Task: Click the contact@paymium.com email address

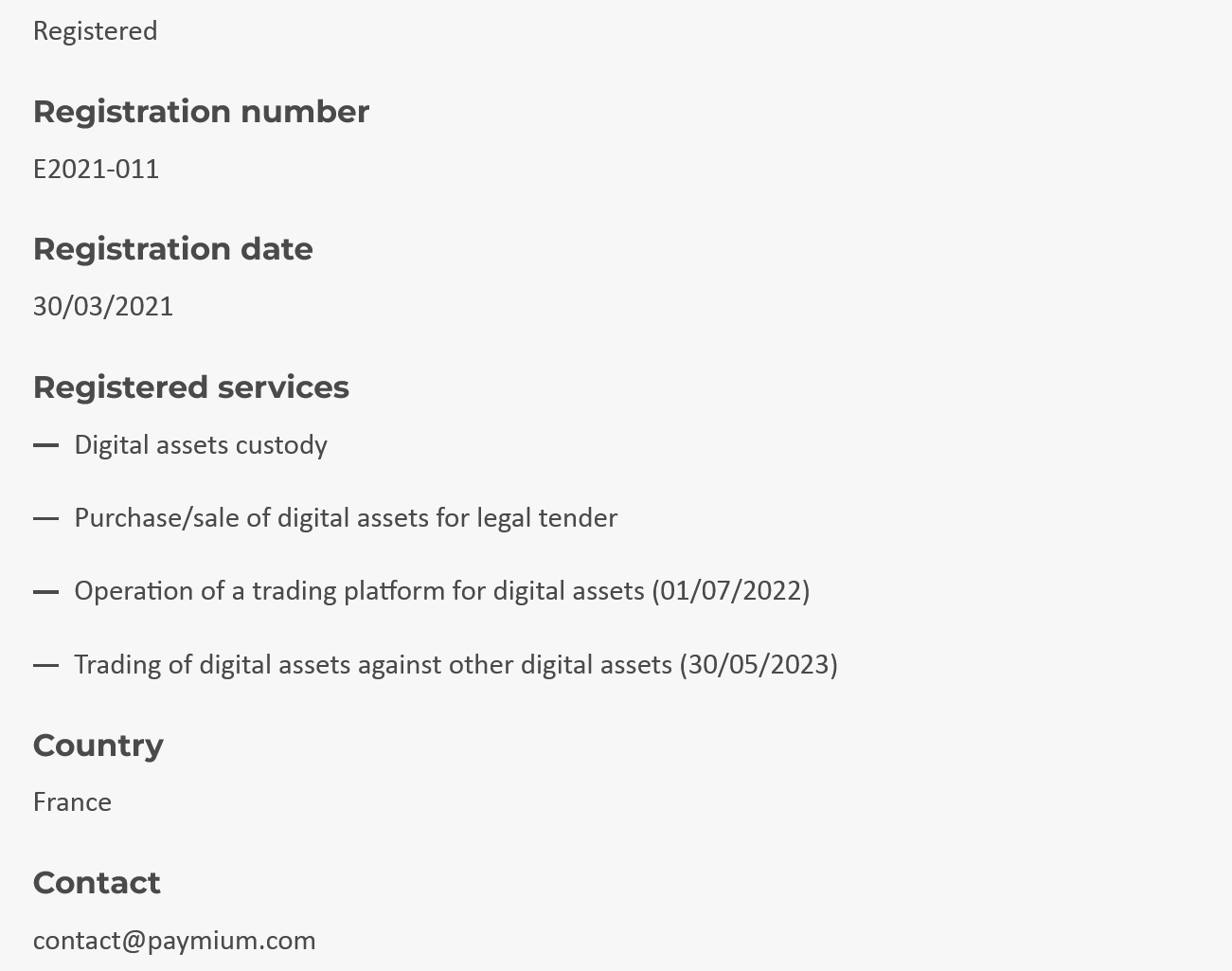Action: tap(174, 941)
